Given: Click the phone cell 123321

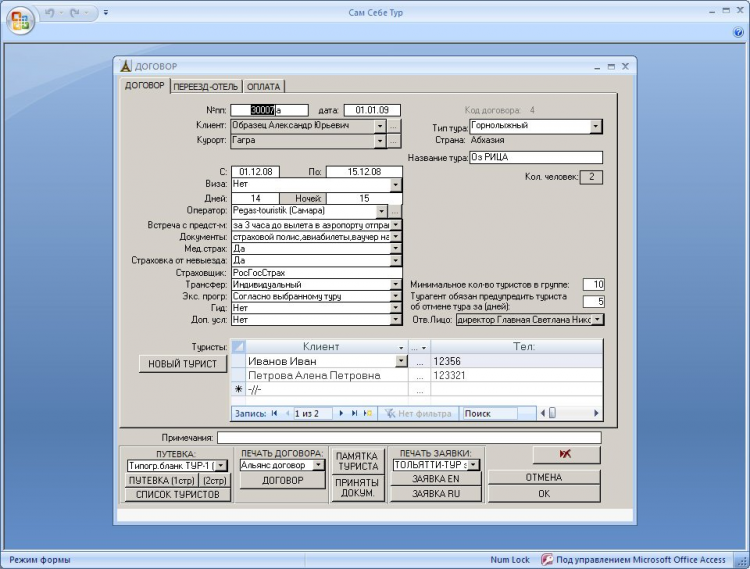Looking at the screenshot, I should (516, 376).
